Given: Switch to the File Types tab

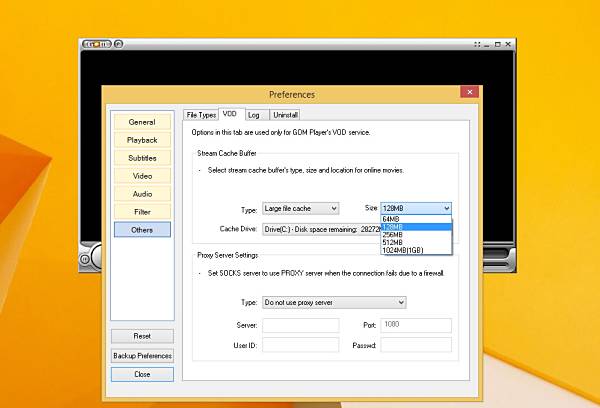Looking at the screenshot, I should coord(201,115).
